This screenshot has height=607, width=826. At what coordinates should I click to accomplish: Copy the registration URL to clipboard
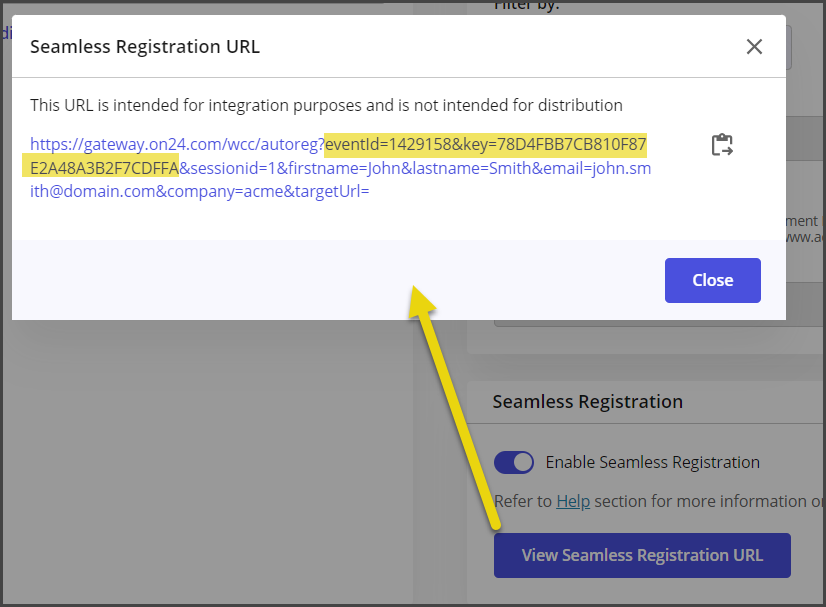pyautogui.click(x=722, y=145)
